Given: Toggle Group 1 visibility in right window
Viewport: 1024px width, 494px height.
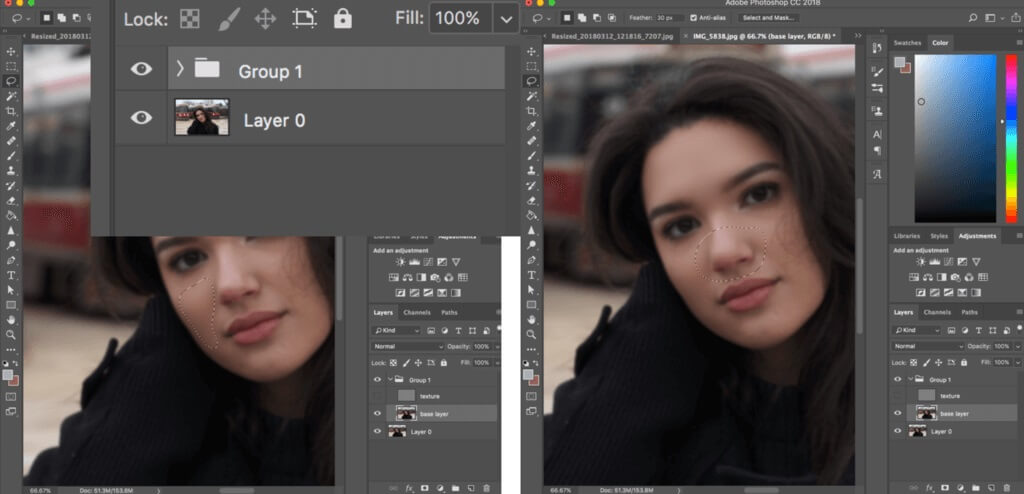Looking at the screenshot, I should (x=897, y=379).
